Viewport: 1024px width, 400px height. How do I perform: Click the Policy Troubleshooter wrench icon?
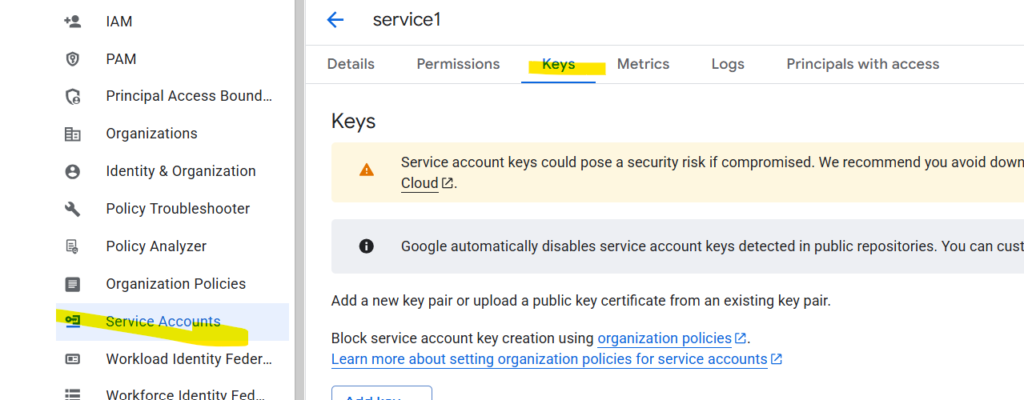72,209
